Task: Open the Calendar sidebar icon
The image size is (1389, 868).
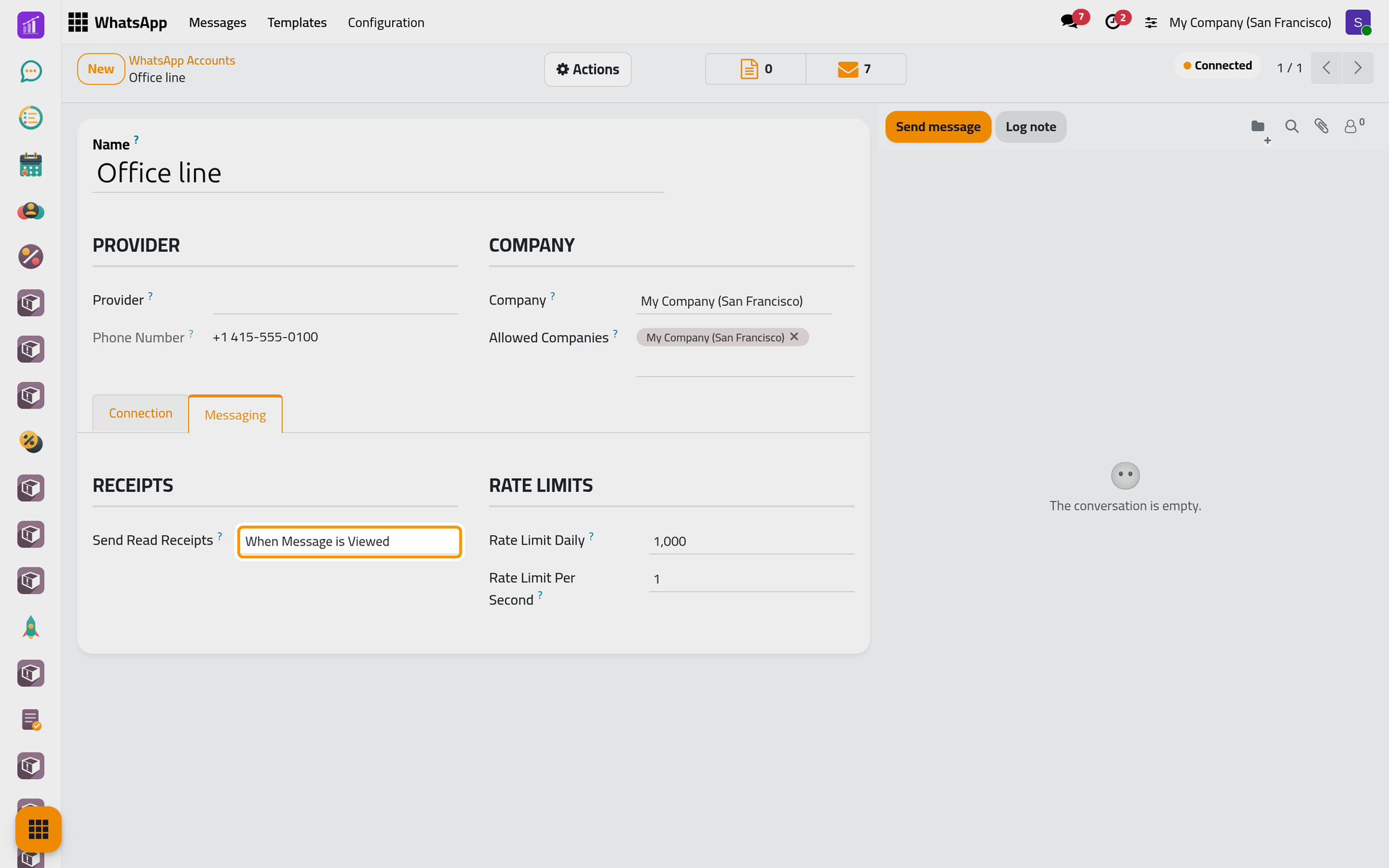Action: click(x=30, y=164)
